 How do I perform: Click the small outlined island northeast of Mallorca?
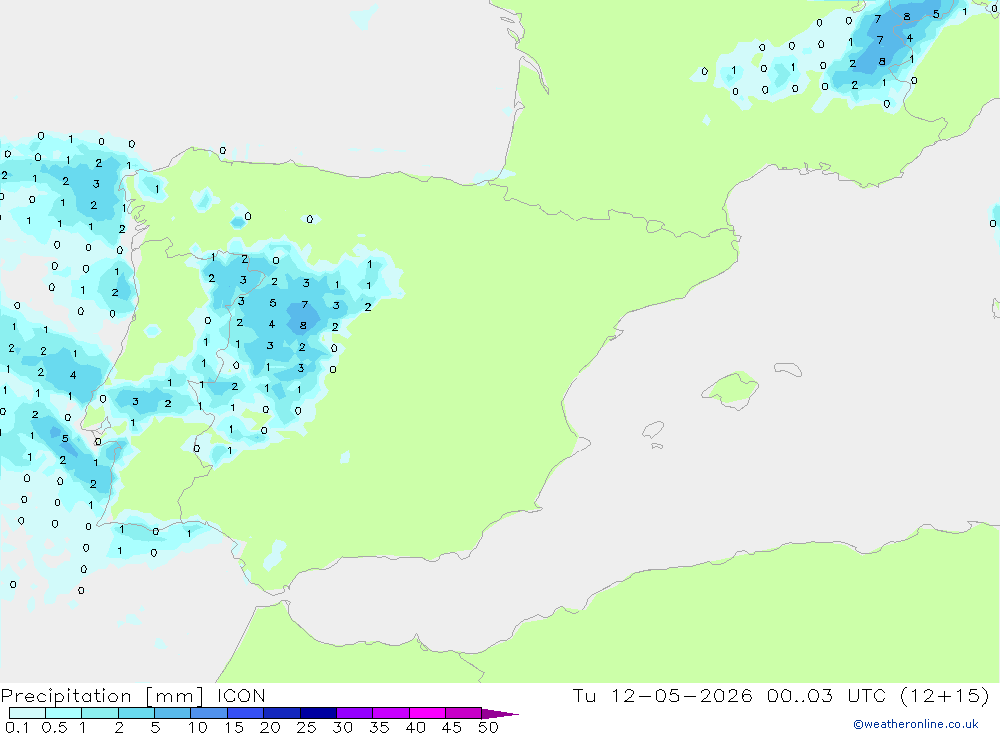[x=788, y=369]
